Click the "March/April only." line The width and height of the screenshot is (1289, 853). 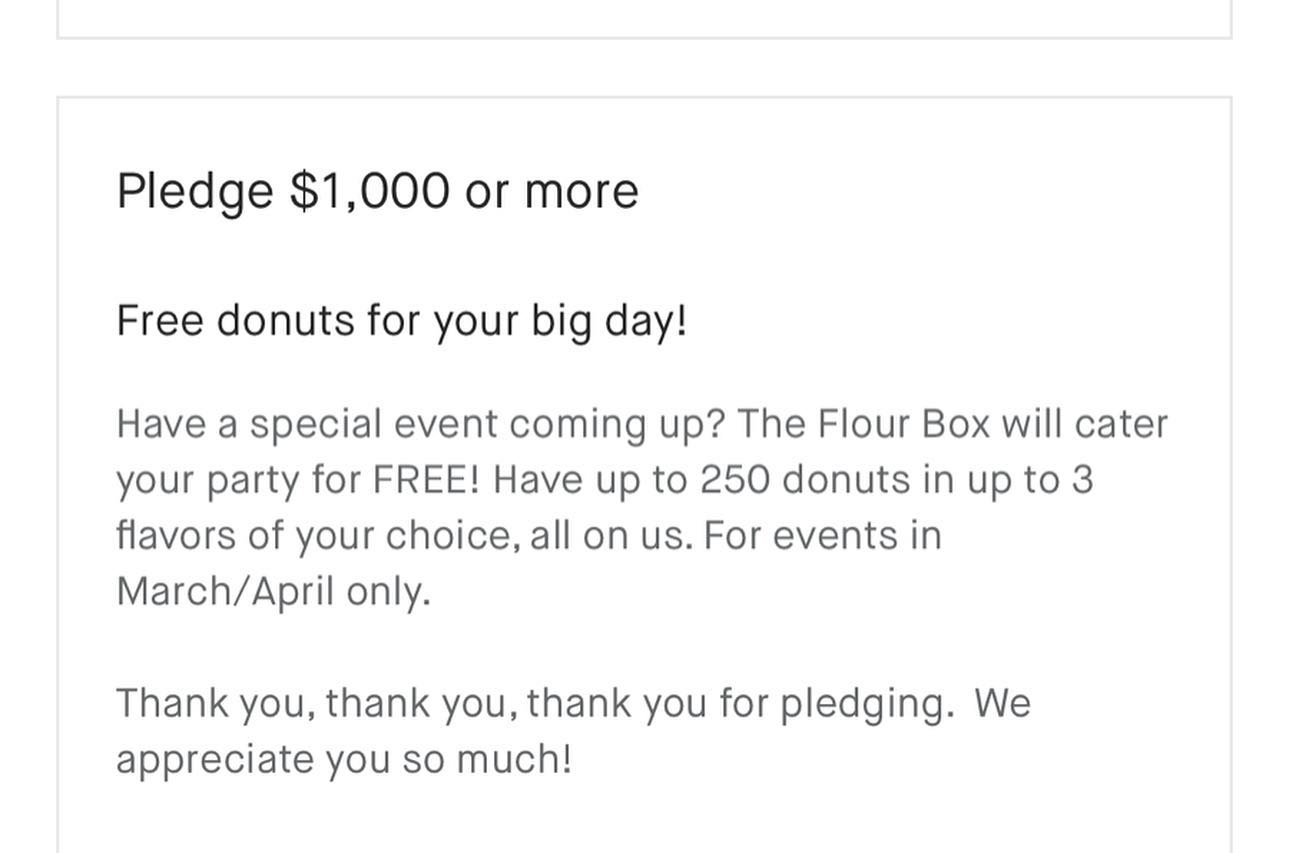(x=273, y=592)
